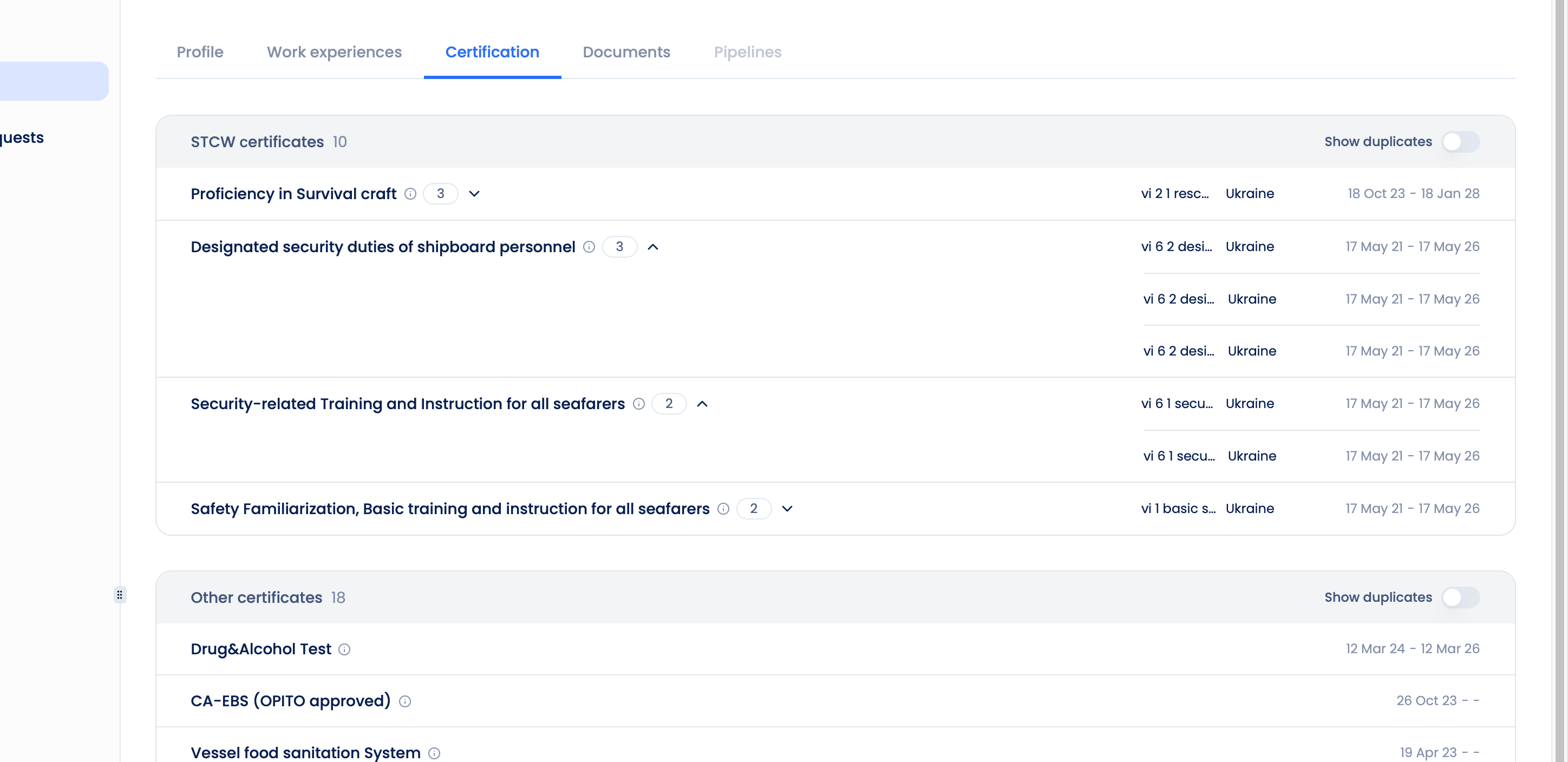Click info icon next to Safety Familiarization
The height and width of the screenshot is (762, 1568).
[x=723, y=509]
